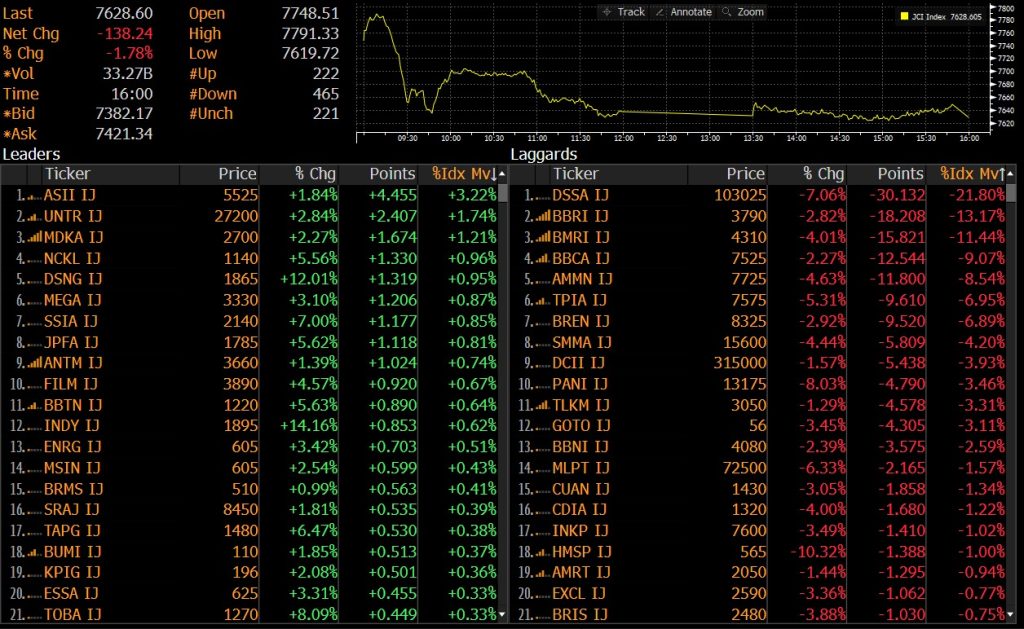Screen dimensions: 1024x629
Task: Select ticker ENRG IJ in Leaders
Action: coord(72,447)
